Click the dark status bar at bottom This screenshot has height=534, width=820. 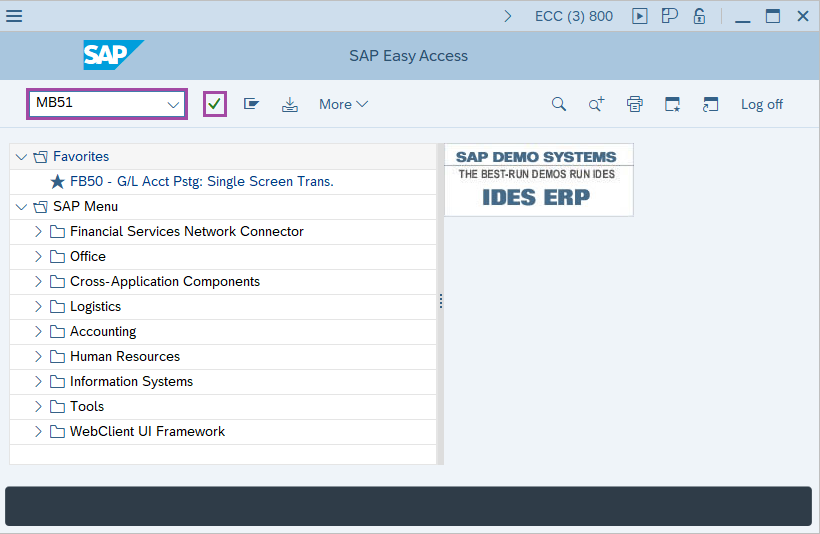(408, 506)
